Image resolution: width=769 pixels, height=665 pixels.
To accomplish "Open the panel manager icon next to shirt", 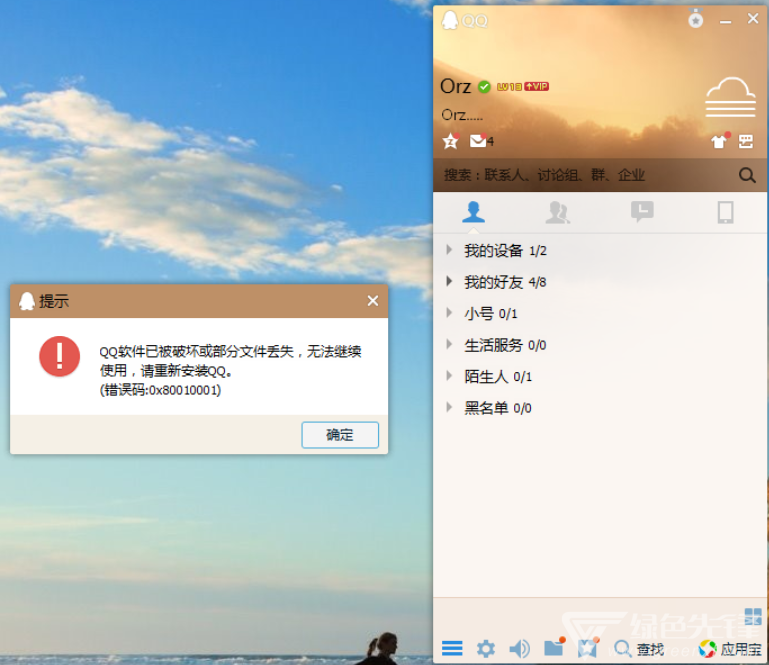I will [x=746, y=141].
